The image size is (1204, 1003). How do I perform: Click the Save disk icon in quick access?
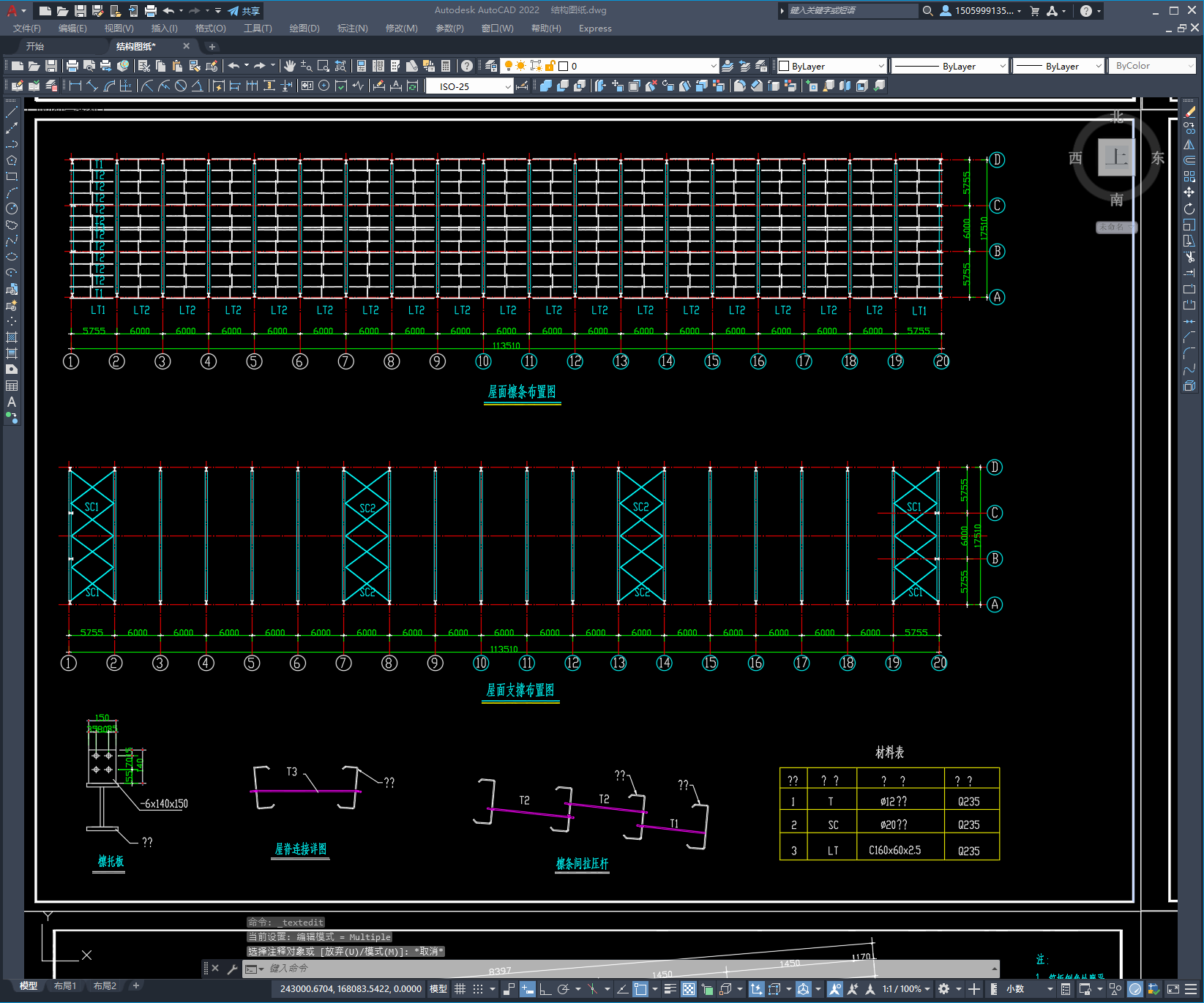pyautogui.click(x=80, y=11)
